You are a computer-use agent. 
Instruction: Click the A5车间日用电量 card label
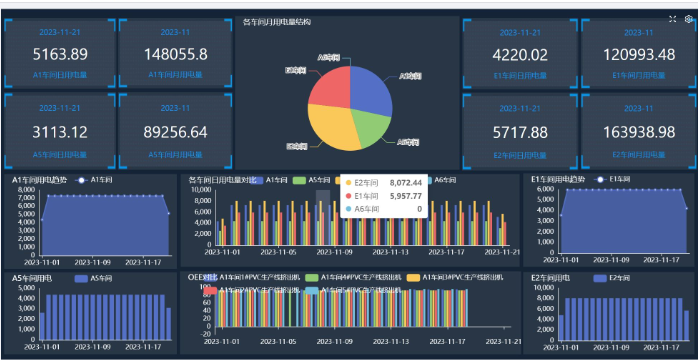click(60, 154)
